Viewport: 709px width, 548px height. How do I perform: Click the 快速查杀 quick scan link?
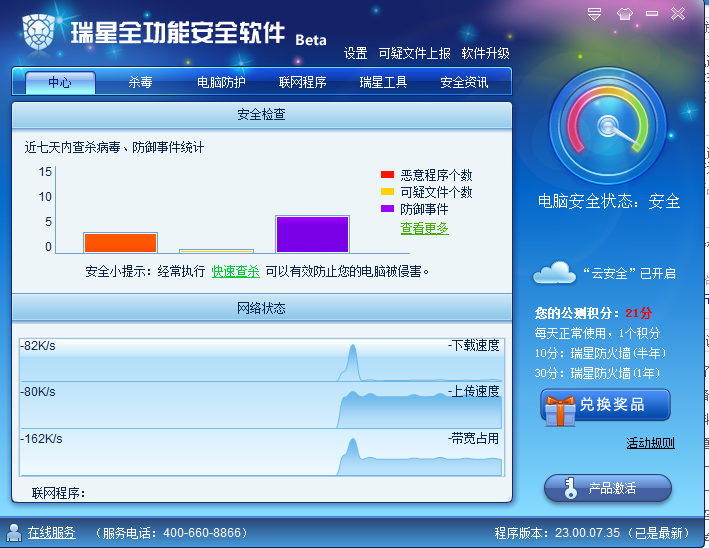pos(236,271)
